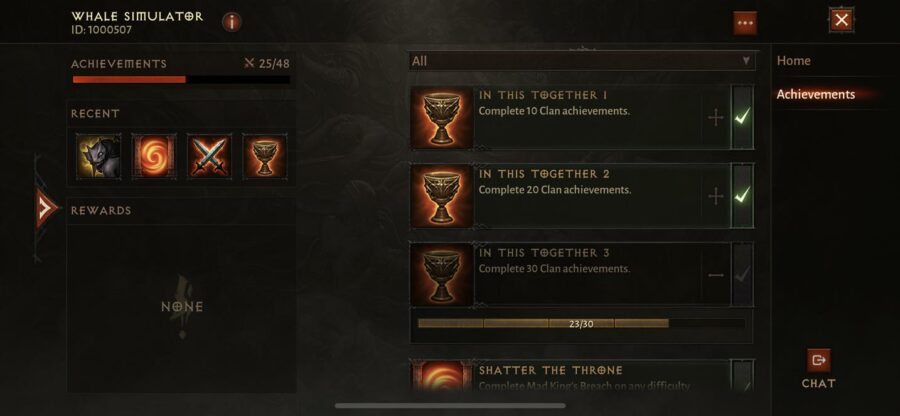The width and height of the screenshot is (900, 416).
Task: Close the clan window with X
Action: tap(841, 21)
